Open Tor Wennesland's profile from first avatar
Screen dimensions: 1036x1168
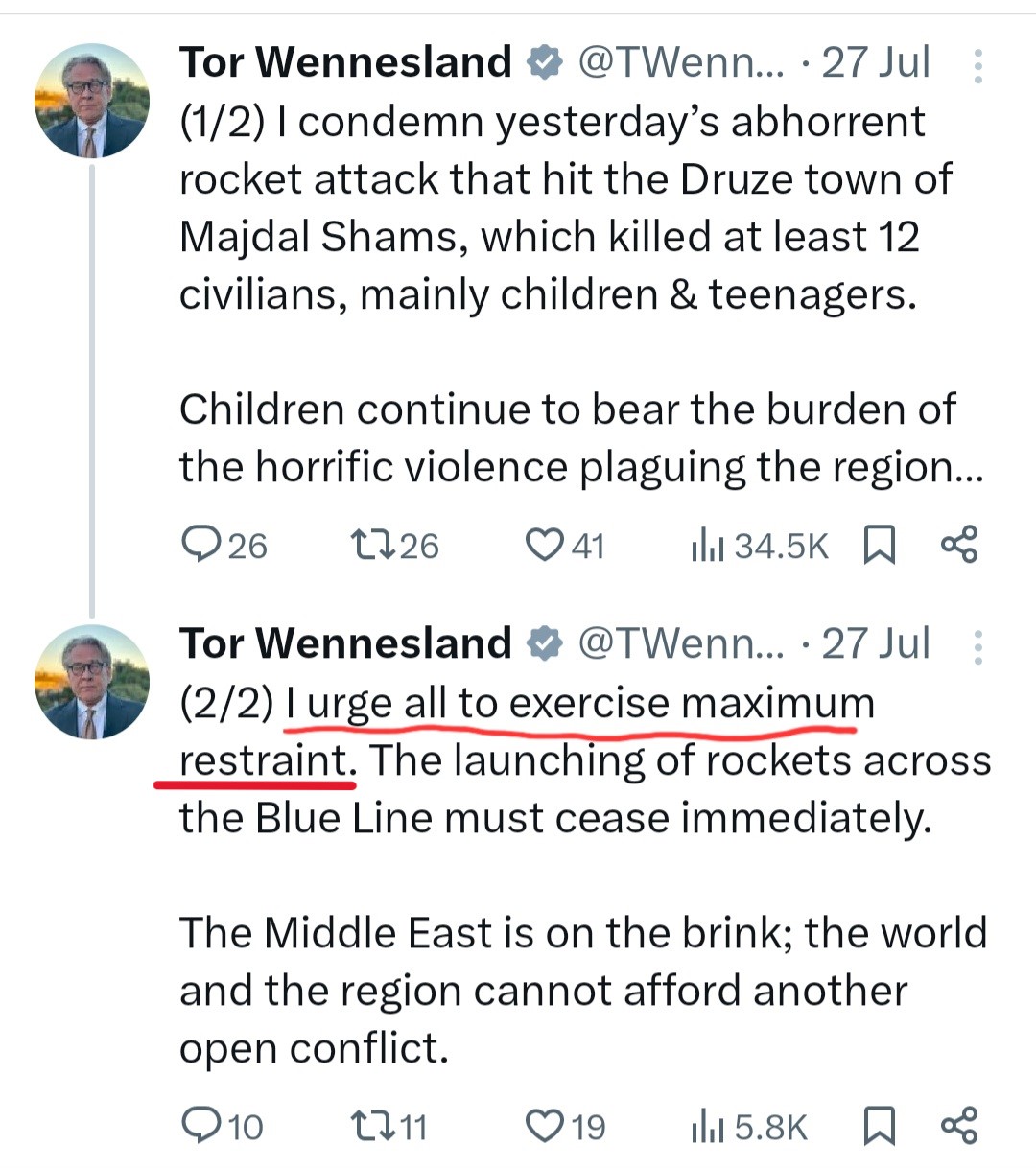[x=92, y=101]
